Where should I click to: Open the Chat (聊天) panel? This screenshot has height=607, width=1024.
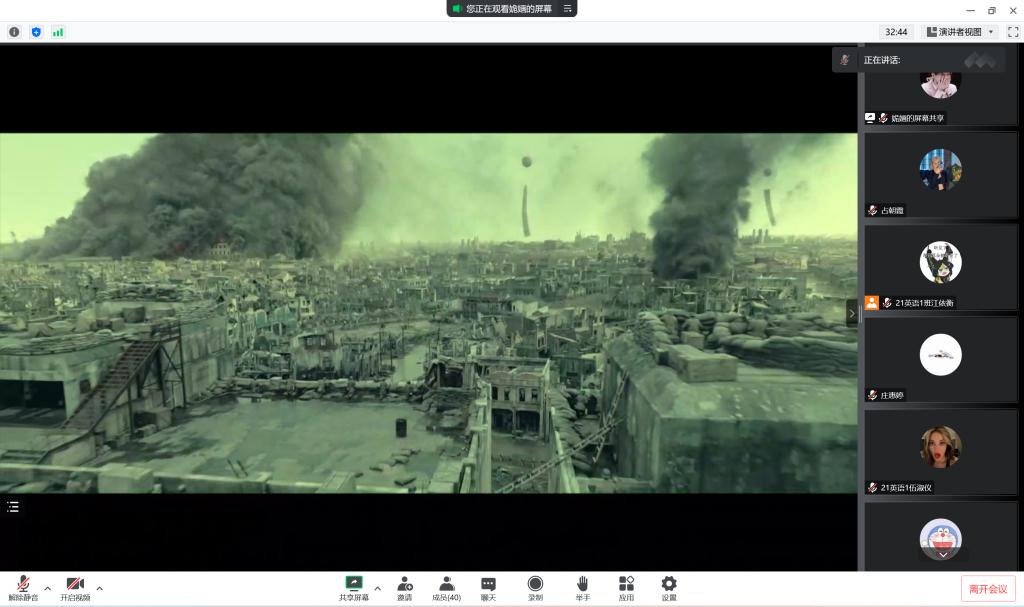[488, 586]
